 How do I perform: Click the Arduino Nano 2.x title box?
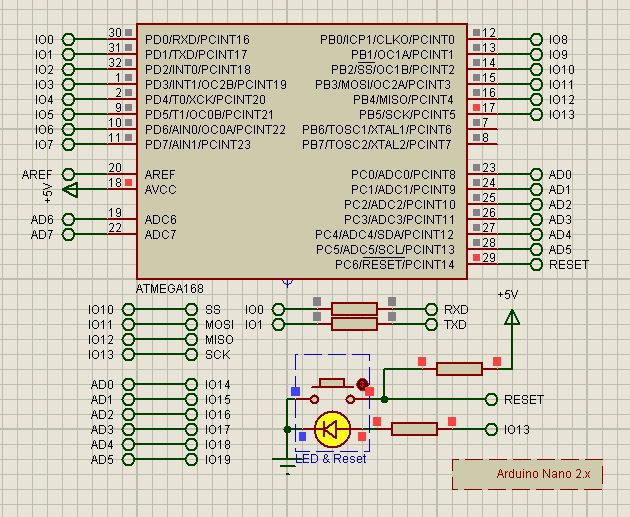coord(528,474)
